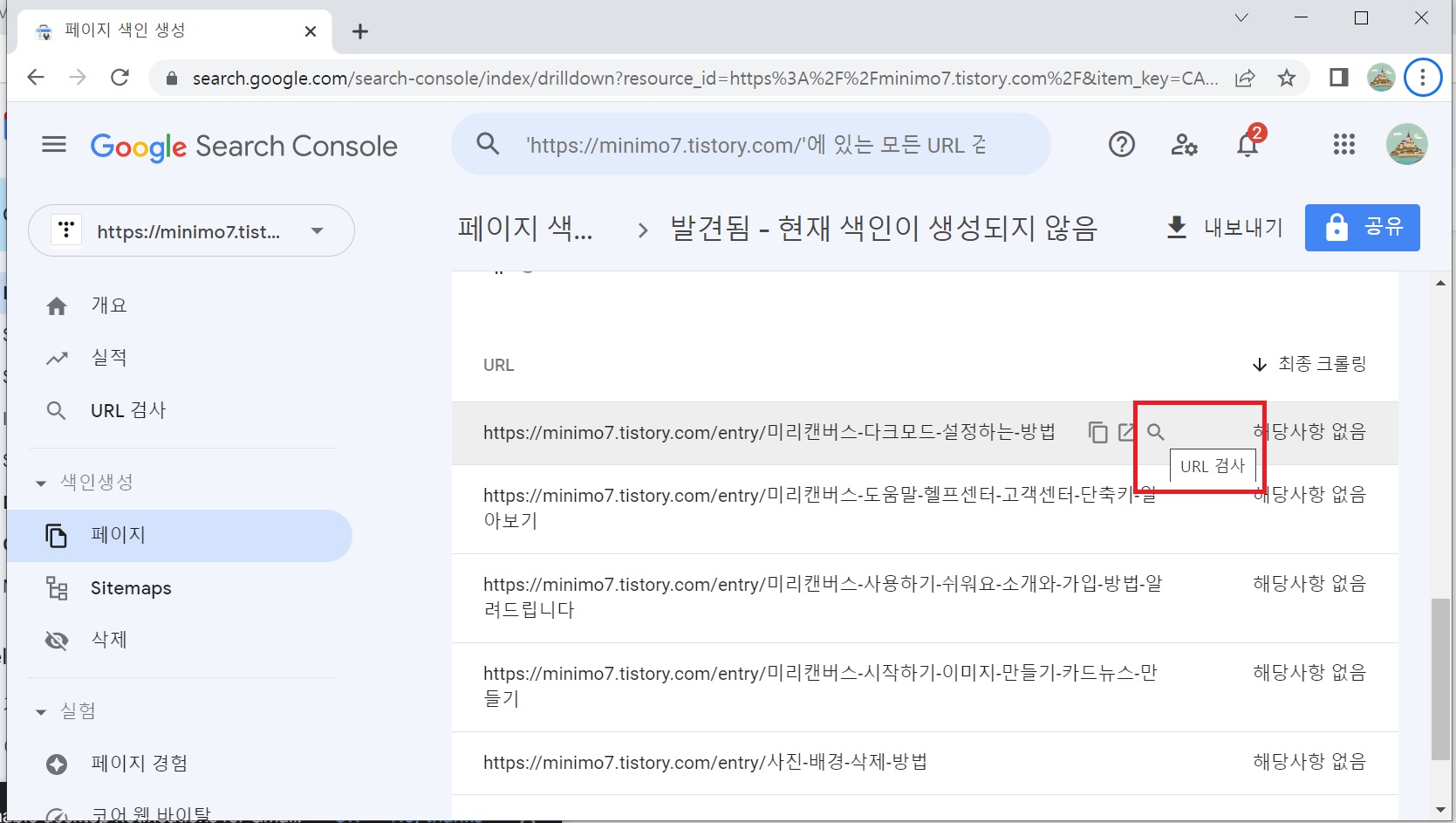Image resolution: width=1456 pixels, height=823 pixels.
Task: Bookmark this page star icon
Action: (1287, 79)
